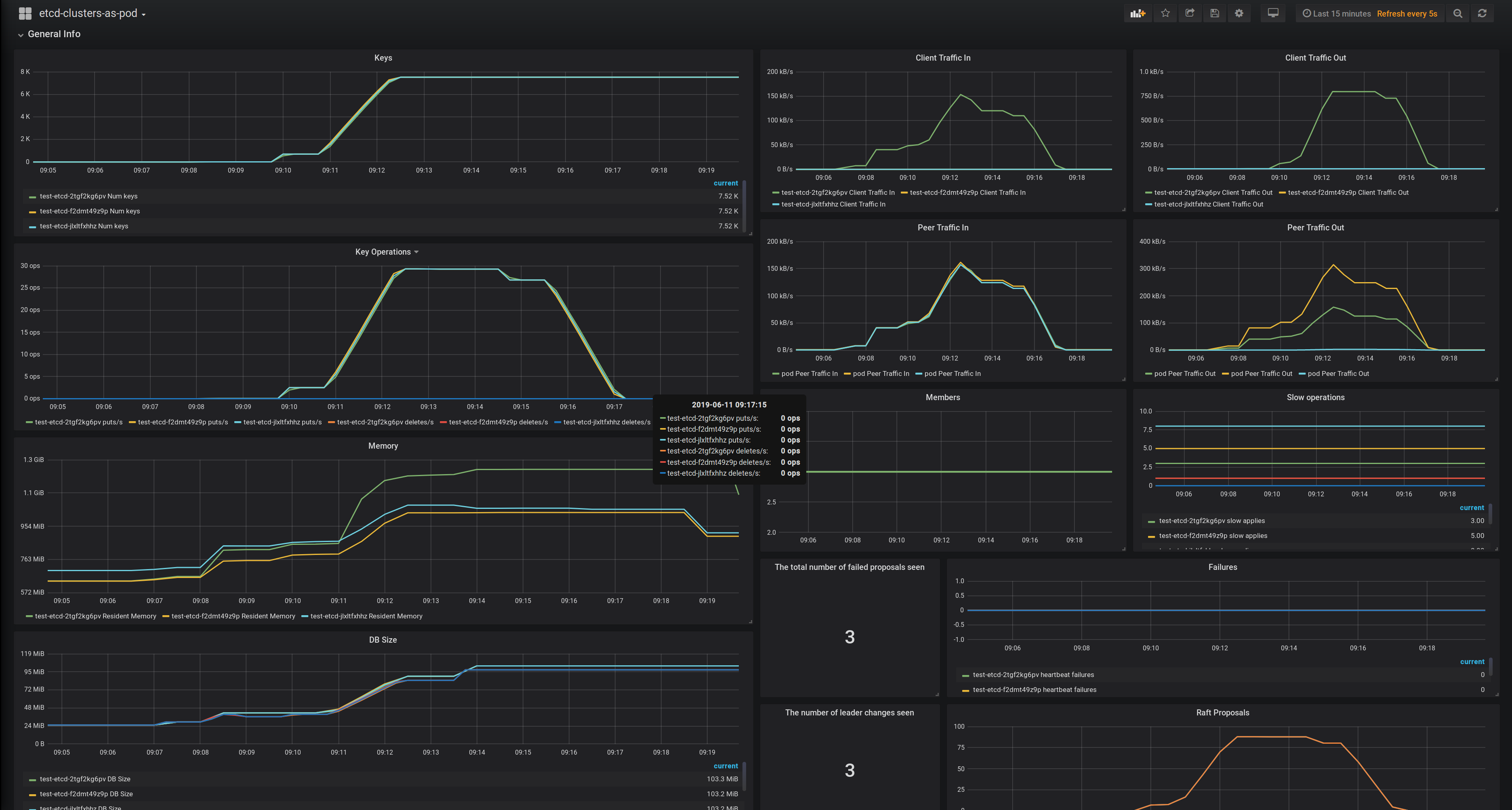Open the share dashboard icon
The image size is (1512, 810).
[1190, 13]
